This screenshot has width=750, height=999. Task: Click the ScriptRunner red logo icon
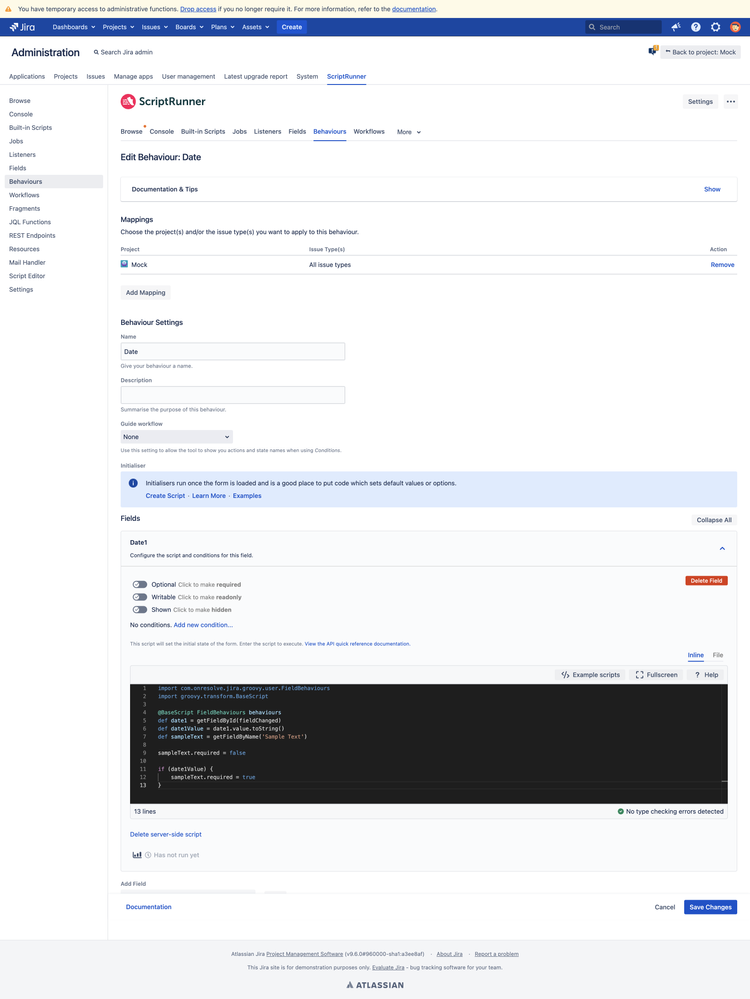[128, 101]
